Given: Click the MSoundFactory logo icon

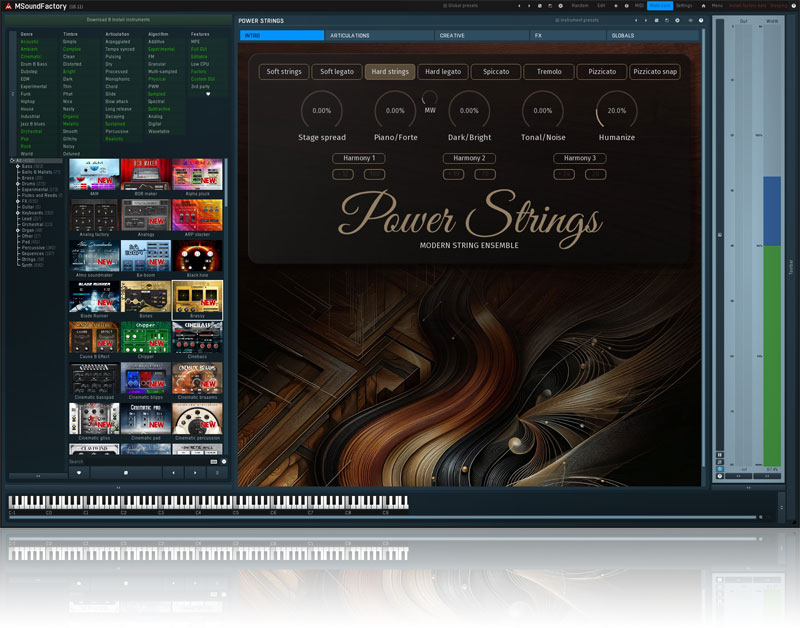Looking at the screenshot, I should 7,6.
